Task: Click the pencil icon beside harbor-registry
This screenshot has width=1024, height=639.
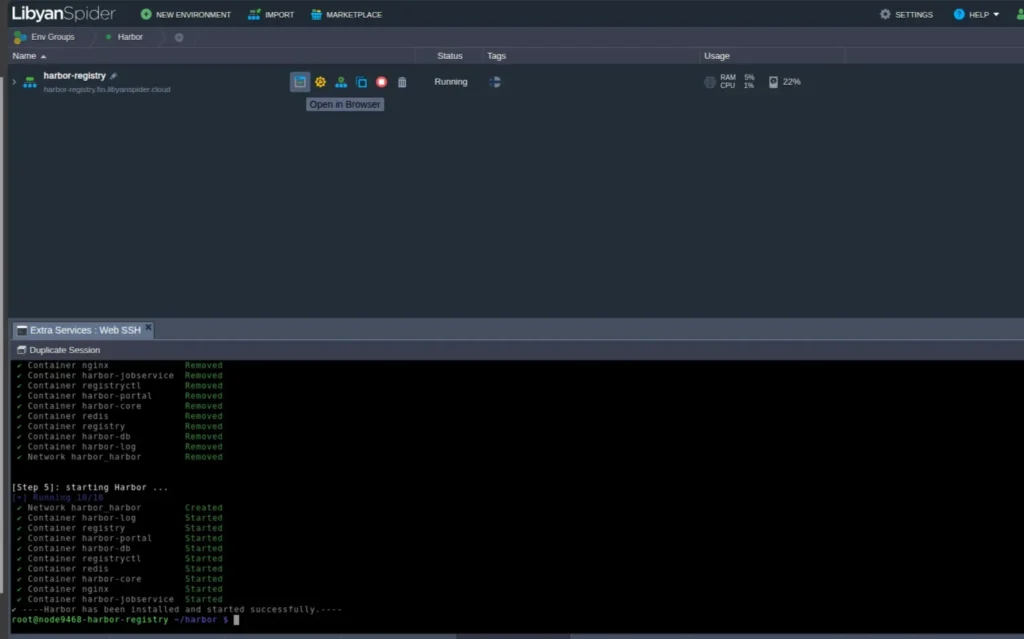Action: click(x=114, y=76)
